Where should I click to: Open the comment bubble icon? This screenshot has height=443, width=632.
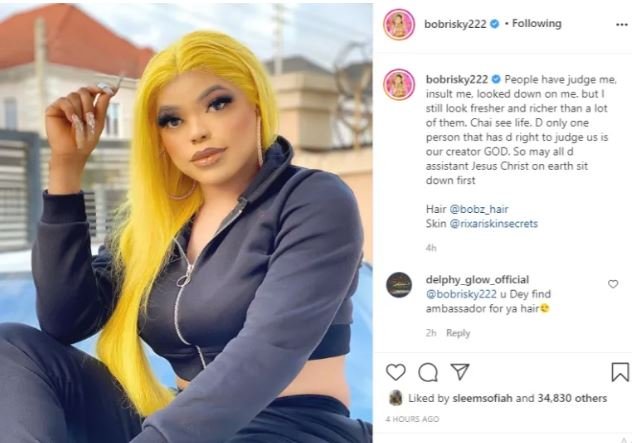tap(428, 372)
